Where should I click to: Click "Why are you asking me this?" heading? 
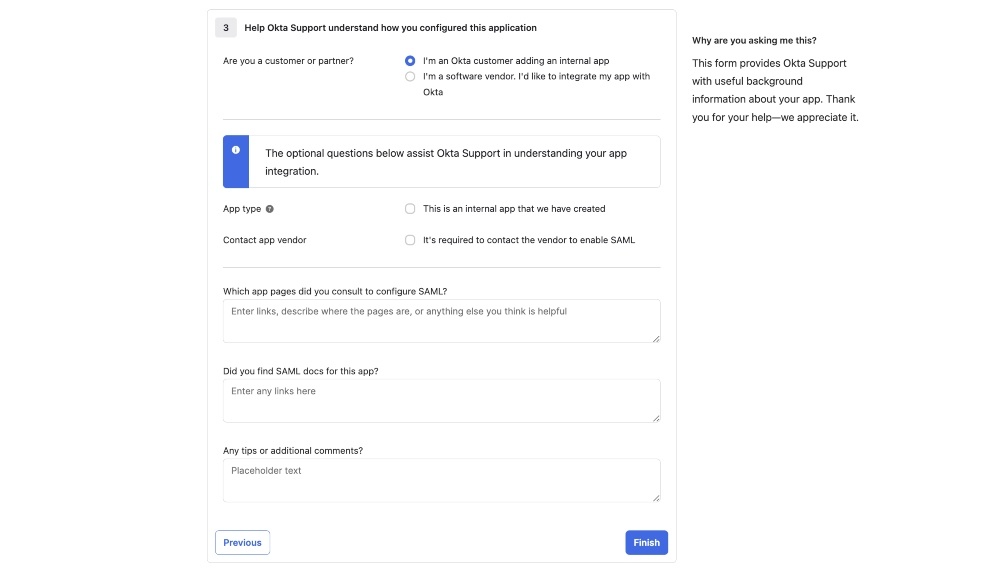754,40
